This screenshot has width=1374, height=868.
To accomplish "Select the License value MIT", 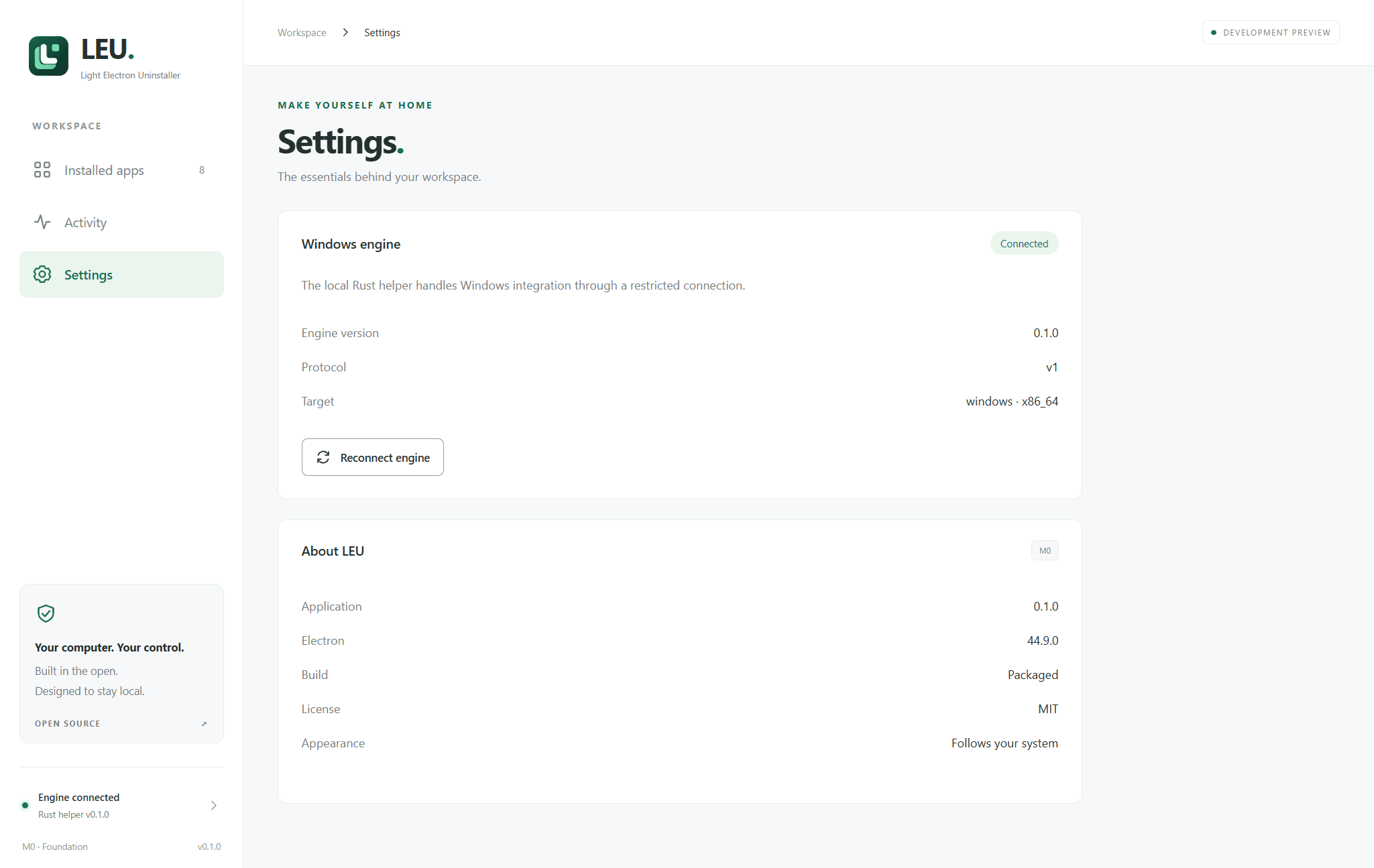I will 1048,708.
